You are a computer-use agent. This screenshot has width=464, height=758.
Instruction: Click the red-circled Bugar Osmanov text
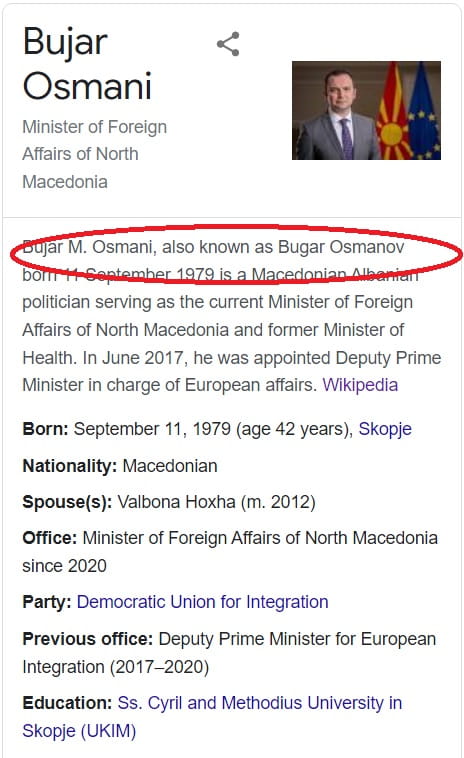[x=341, y=247]
